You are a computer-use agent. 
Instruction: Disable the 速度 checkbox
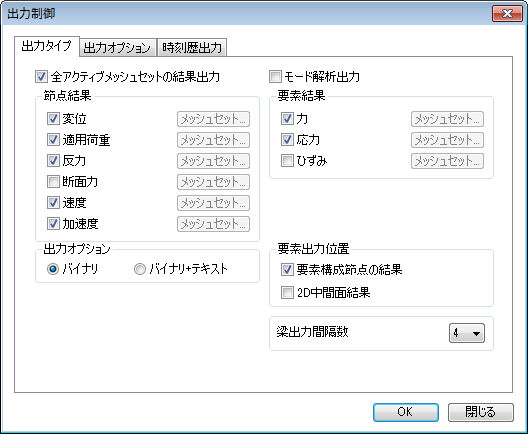pos(53,202)
